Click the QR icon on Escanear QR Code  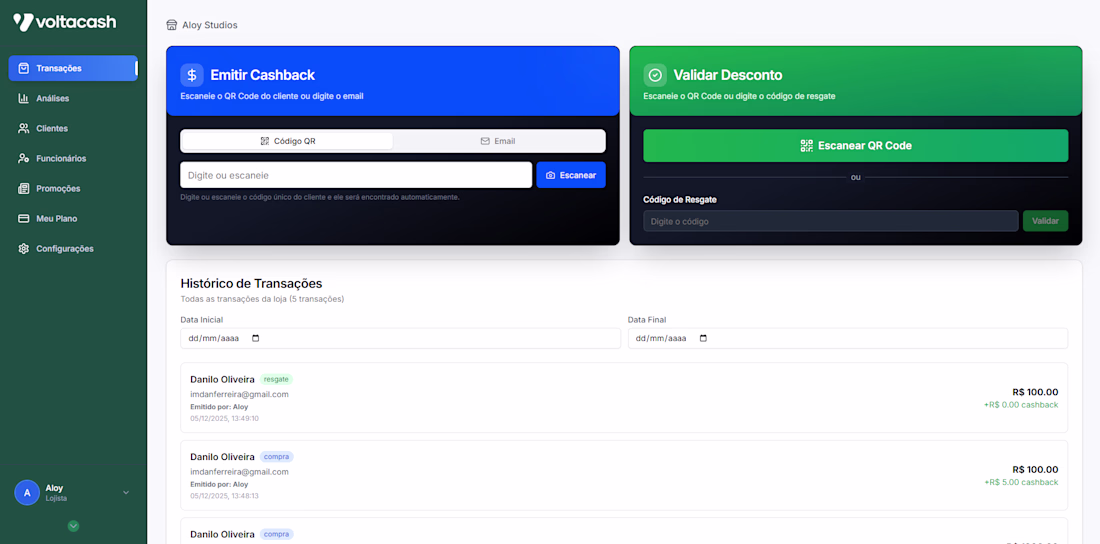coord(807,146)
